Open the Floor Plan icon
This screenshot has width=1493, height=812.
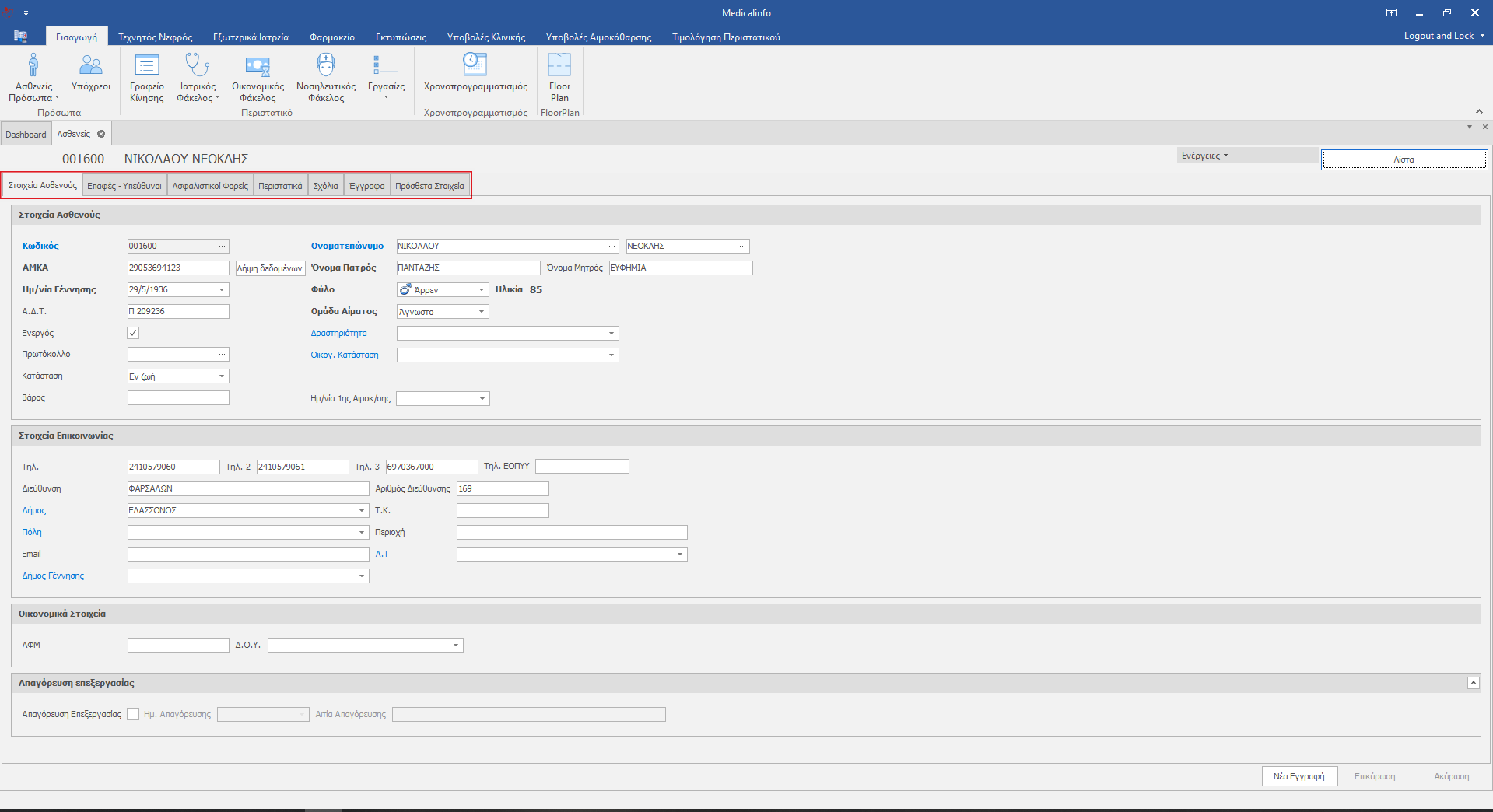[x=559, y=65]
